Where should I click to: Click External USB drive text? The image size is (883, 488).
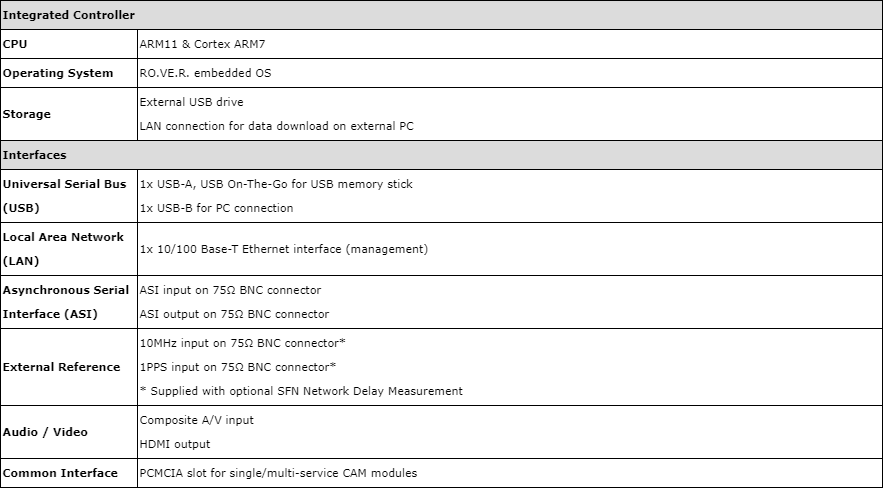click(191, 102)
